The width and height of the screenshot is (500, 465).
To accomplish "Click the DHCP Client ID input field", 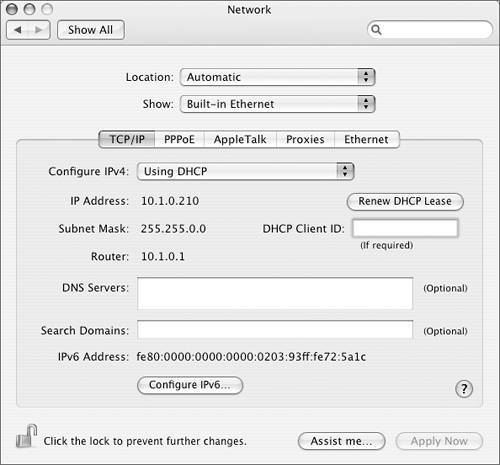I will (x=405, y=228).
